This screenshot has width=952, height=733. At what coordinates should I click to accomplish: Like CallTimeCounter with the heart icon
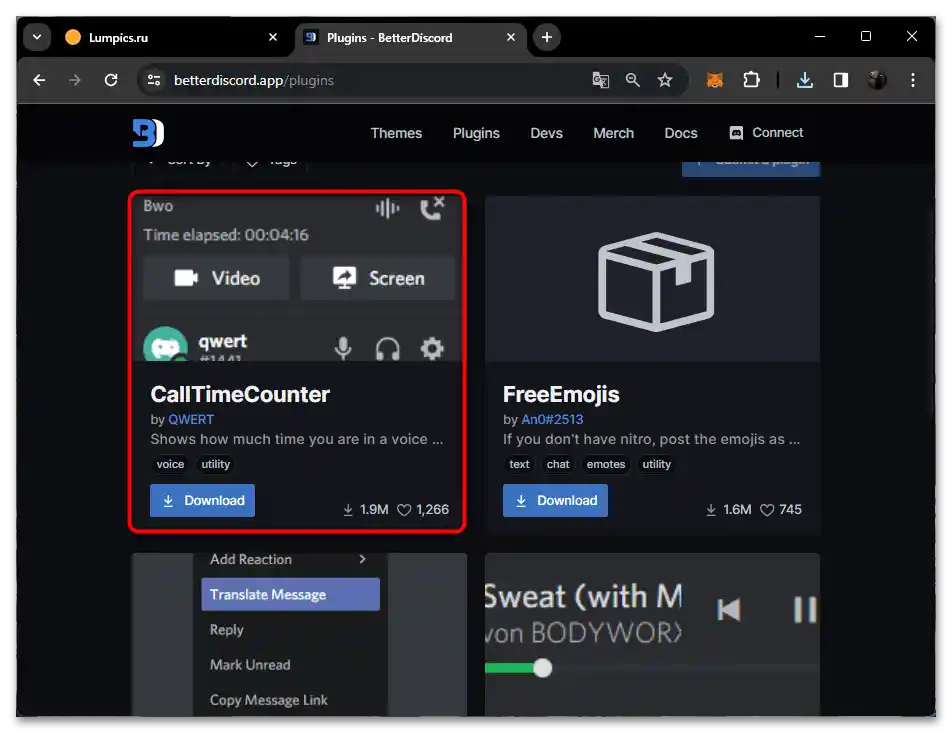pyautogui.click(x=404, y=510)
